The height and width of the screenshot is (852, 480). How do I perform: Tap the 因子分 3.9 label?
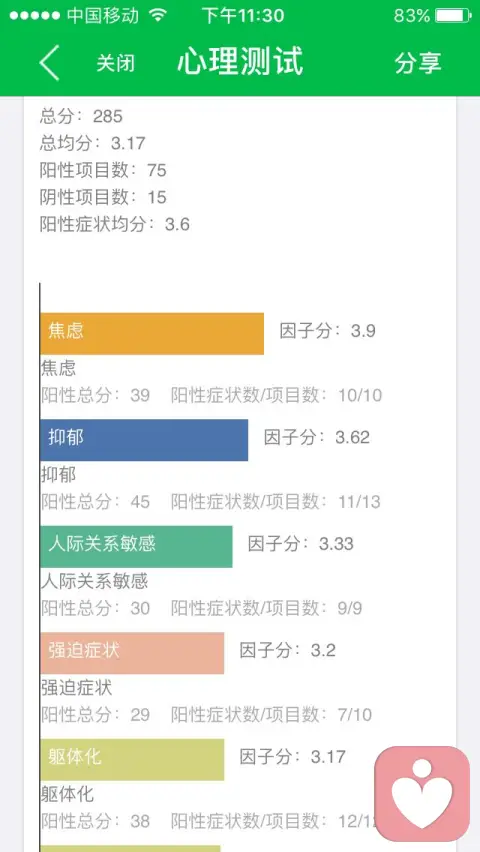point(328,331)
